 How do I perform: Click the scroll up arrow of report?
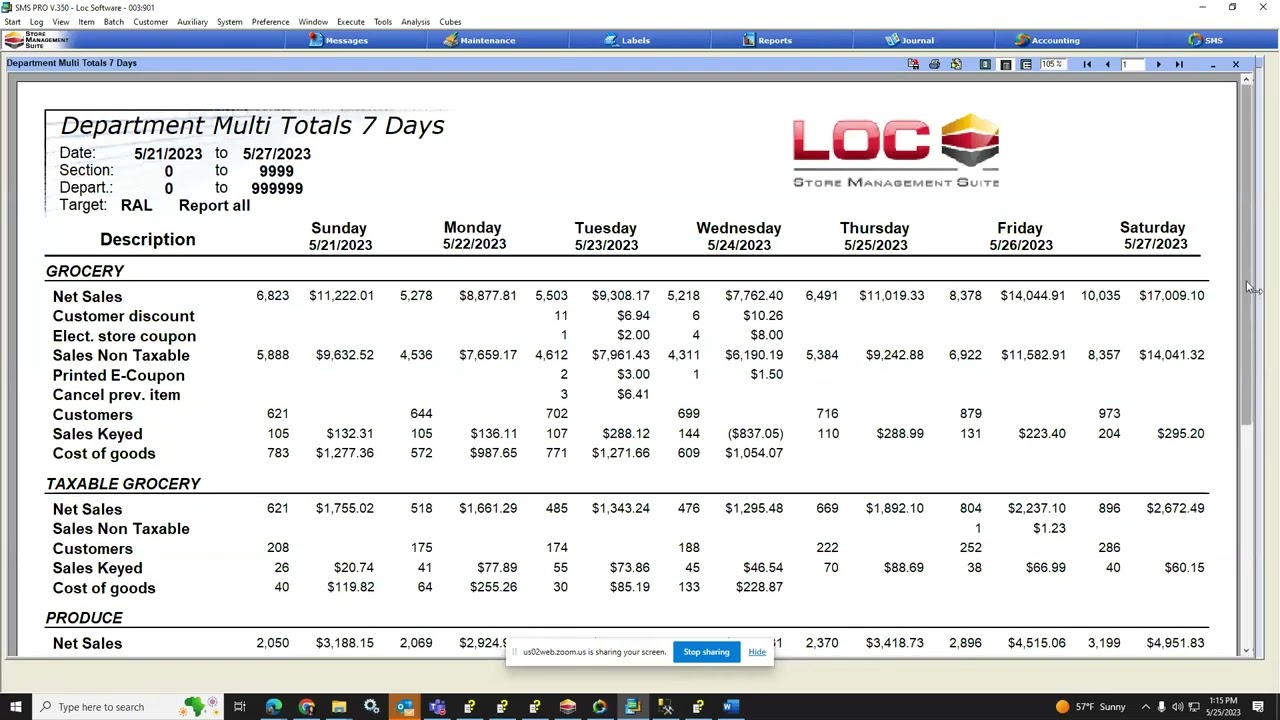click(x=1246, y=80)
